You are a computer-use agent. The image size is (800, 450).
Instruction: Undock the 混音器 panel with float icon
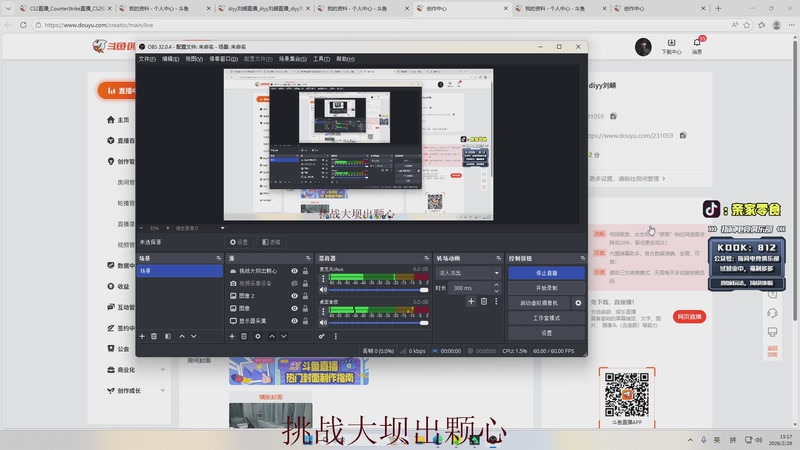point(427,258)
